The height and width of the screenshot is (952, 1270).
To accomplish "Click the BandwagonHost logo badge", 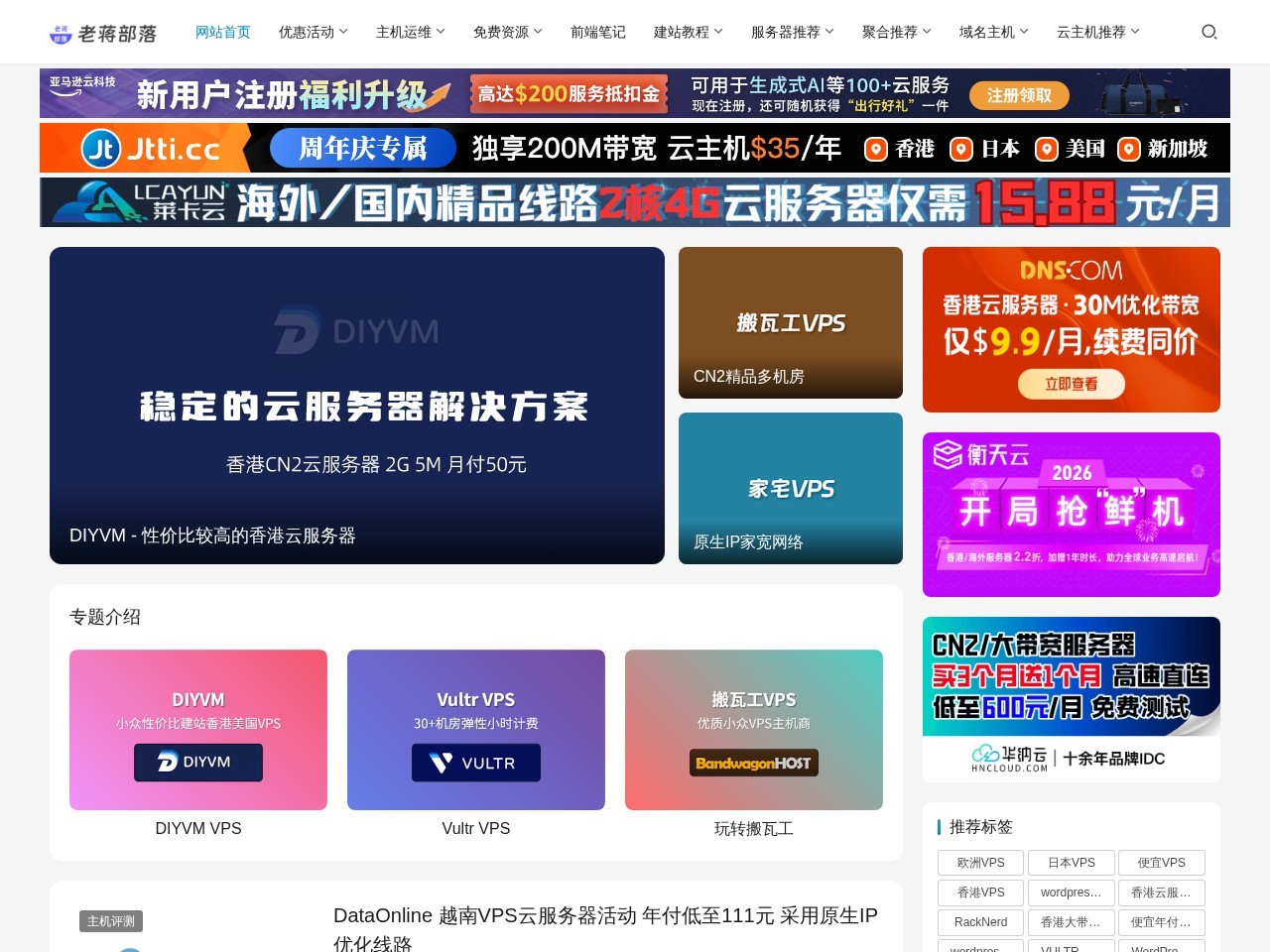I will pos(754,763).
